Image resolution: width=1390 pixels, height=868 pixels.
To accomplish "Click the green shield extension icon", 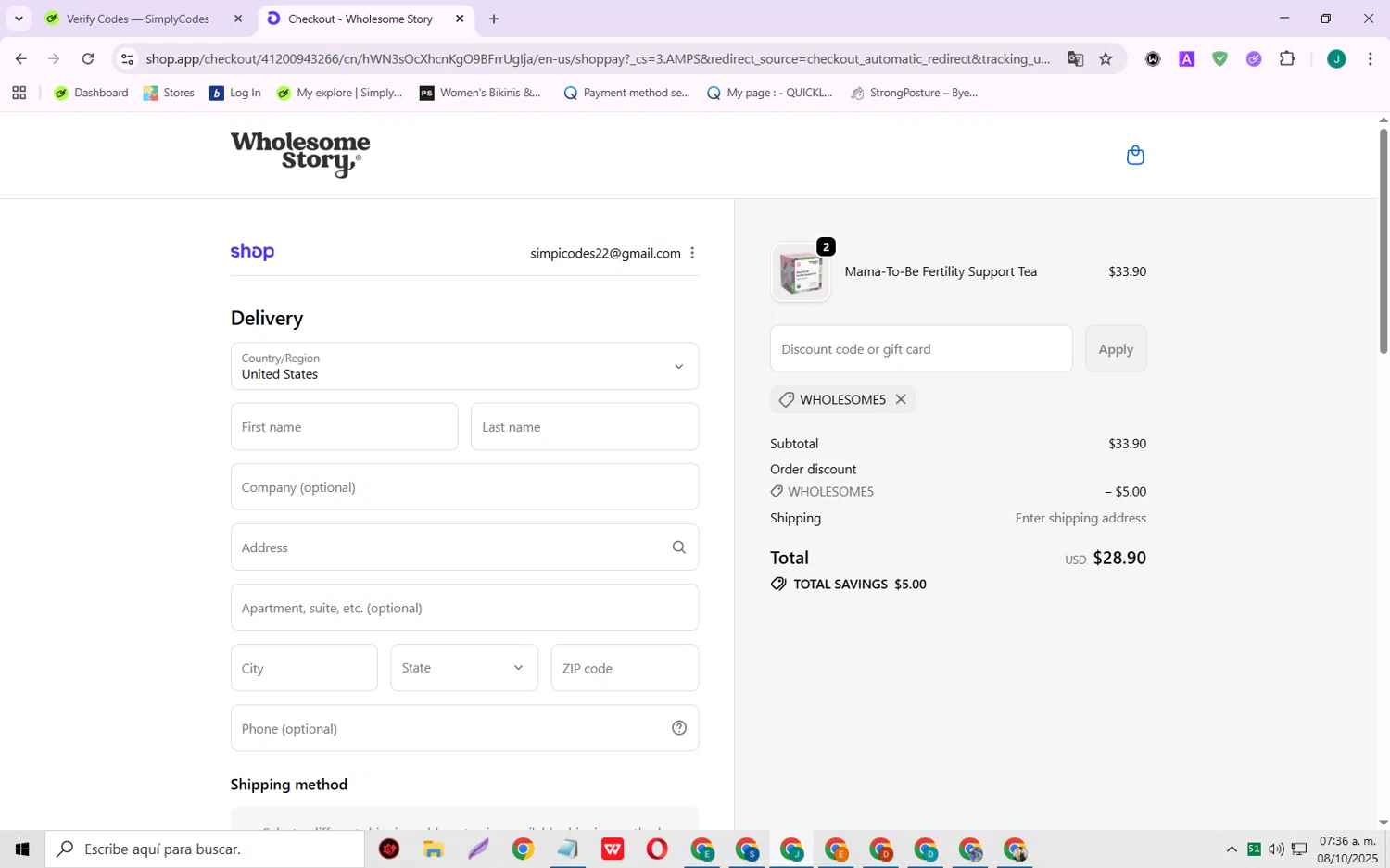I will tap(1219, 58).
